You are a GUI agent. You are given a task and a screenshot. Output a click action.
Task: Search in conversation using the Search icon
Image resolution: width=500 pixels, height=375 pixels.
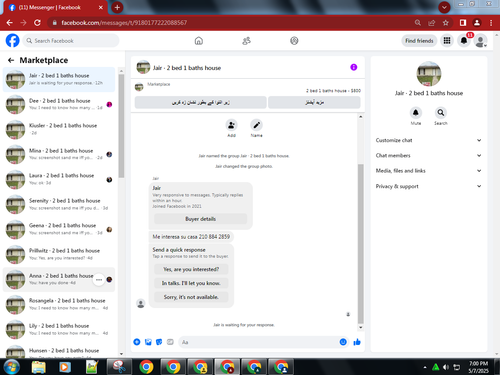pos(441,113)
